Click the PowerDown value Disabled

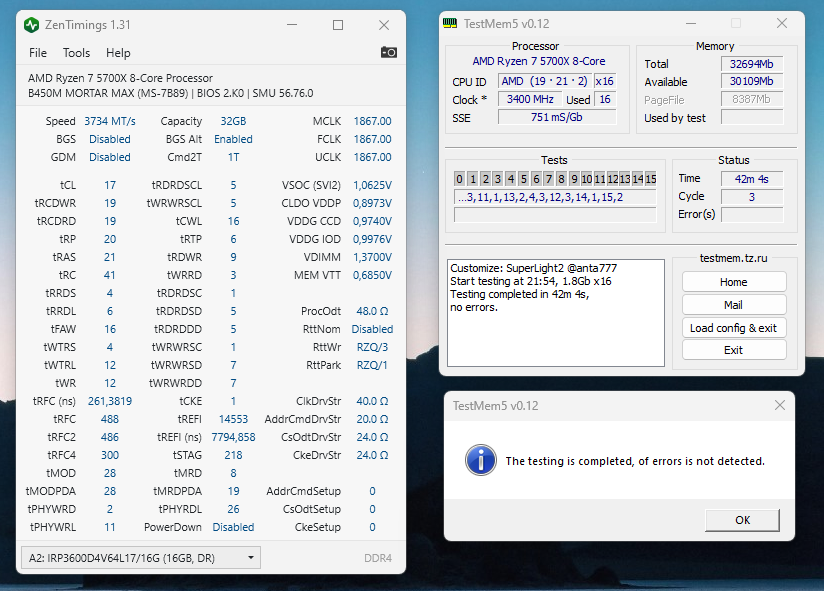point(233,527)
